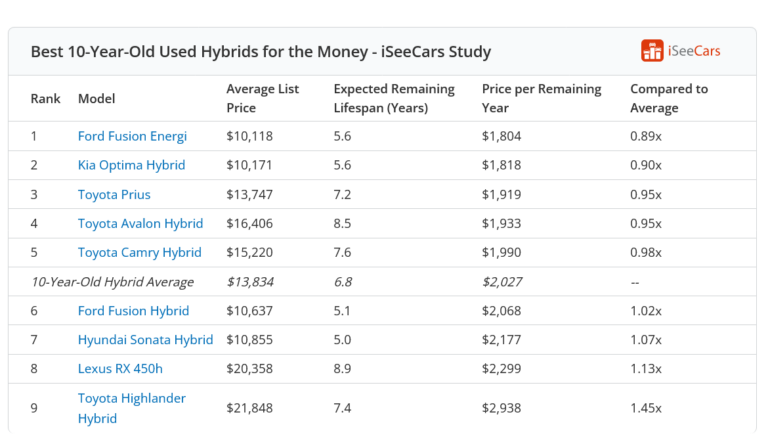Image resolution: width=768 pixels, height=446 pixels.
Task: Click the $10,118 price cell
Action: click(x=249, y=136)
